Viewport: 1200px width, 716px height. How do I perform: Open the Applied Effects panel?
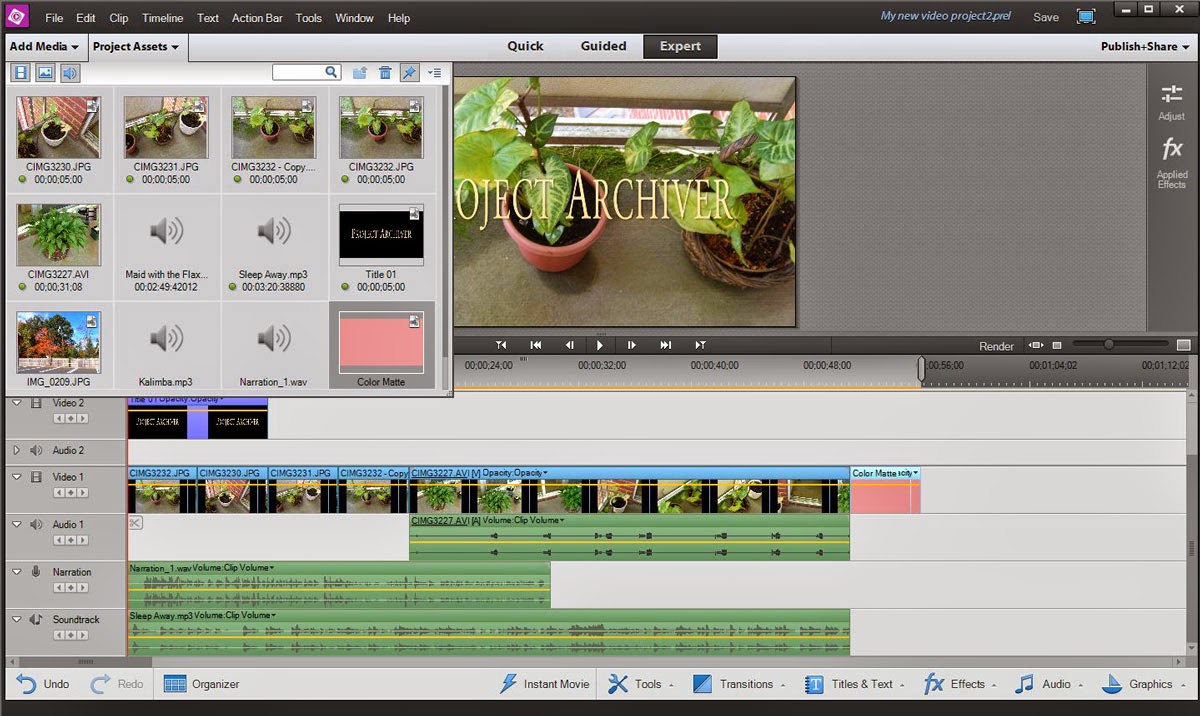click(1171, 155)
